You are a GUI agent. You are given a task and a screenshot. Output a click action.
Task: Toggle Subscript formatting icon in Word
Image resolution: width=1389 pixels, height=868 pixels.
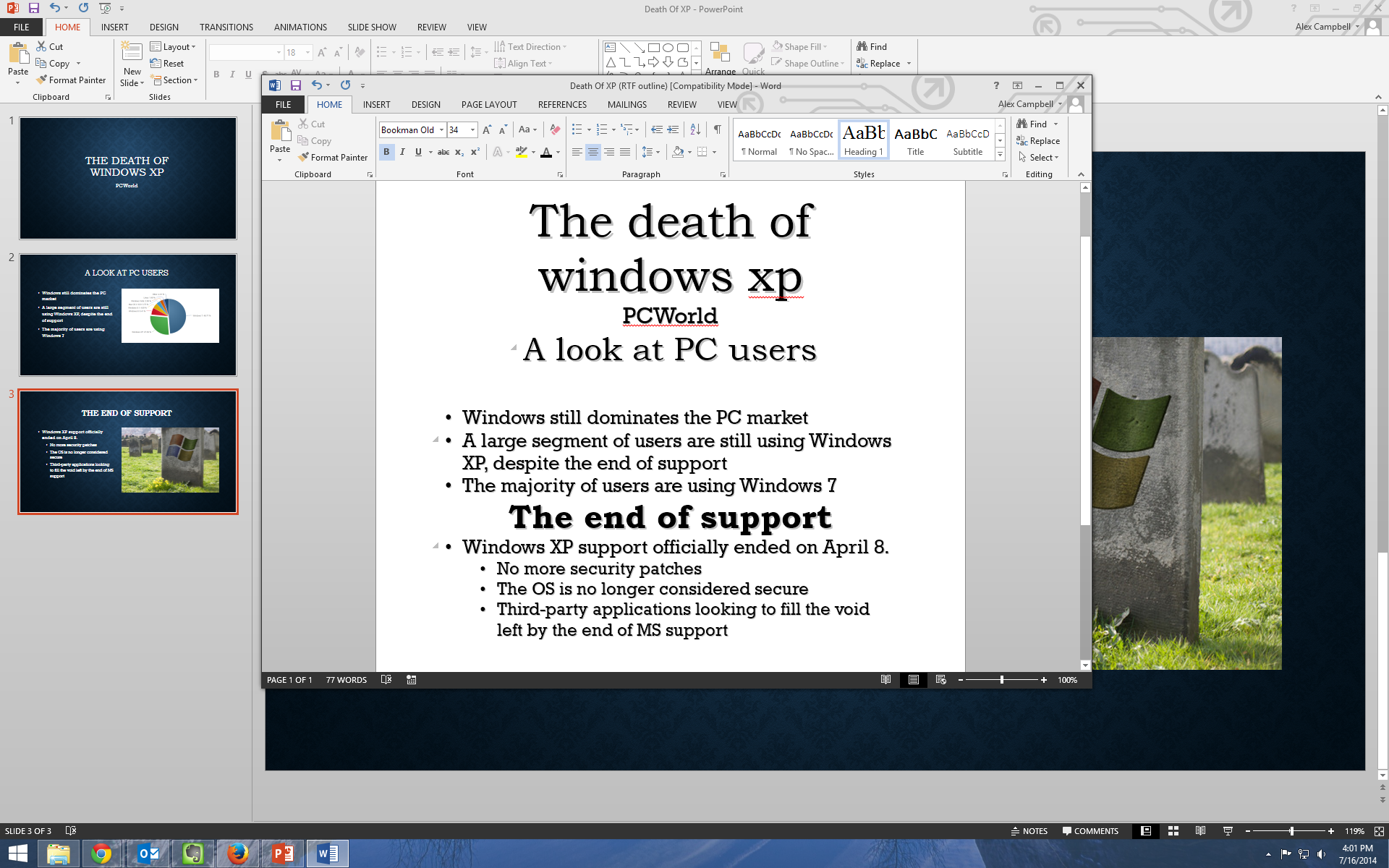pyautogui.click(x=460, y=153)
